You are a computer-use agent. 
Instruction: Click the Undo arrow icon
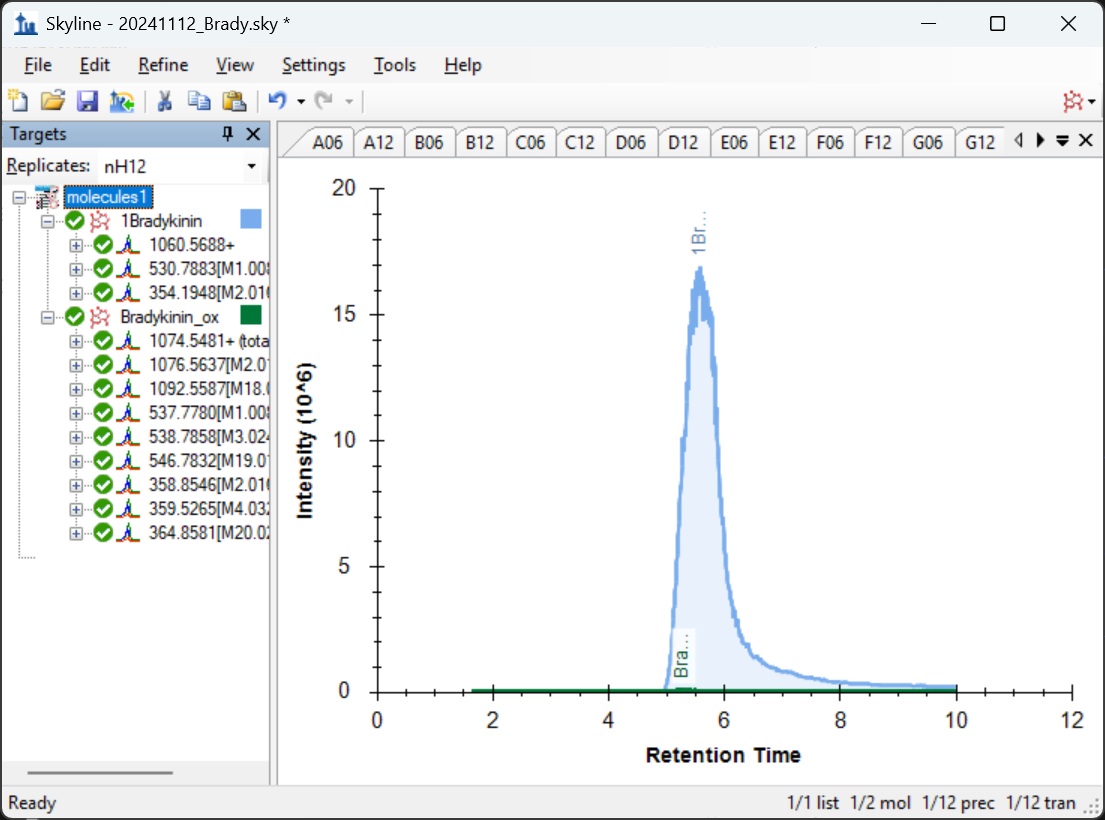[x=277, y=101]
